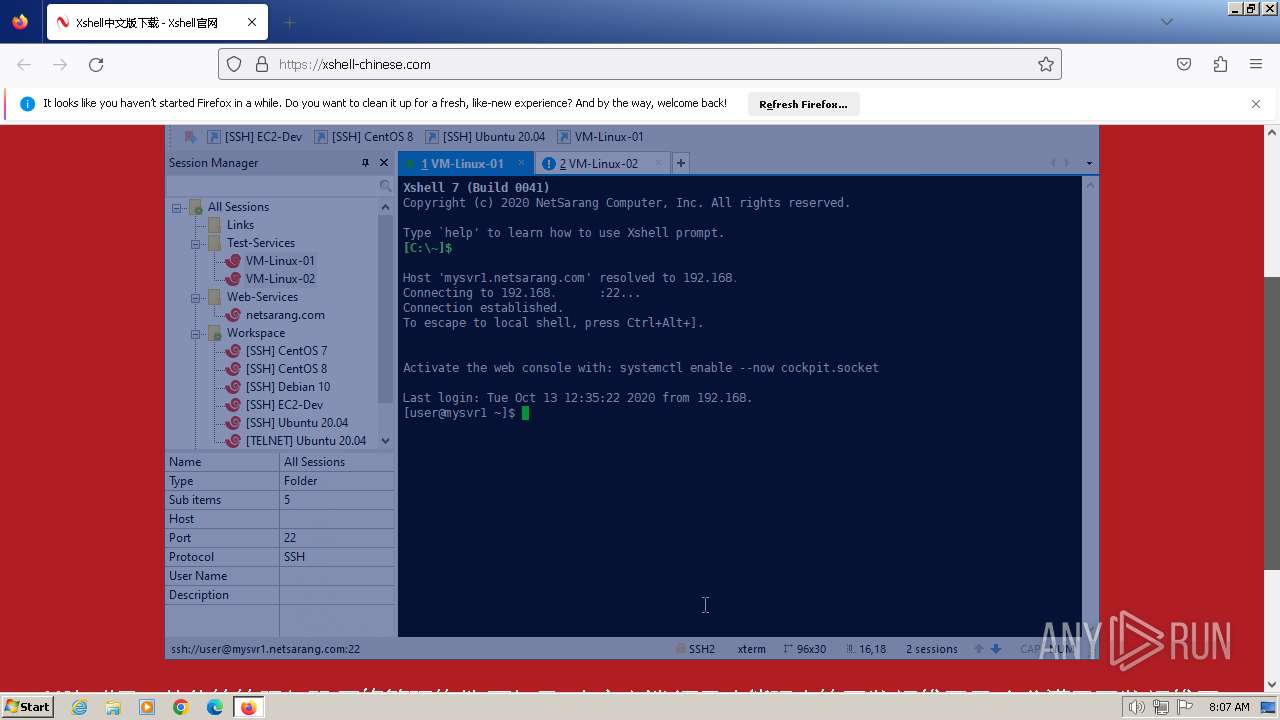Collapse the Web-Services folder

[196, 298]
